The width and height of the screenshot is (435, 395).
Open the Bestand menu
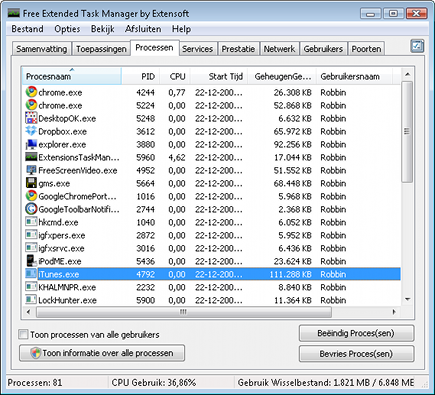[27, 29]
